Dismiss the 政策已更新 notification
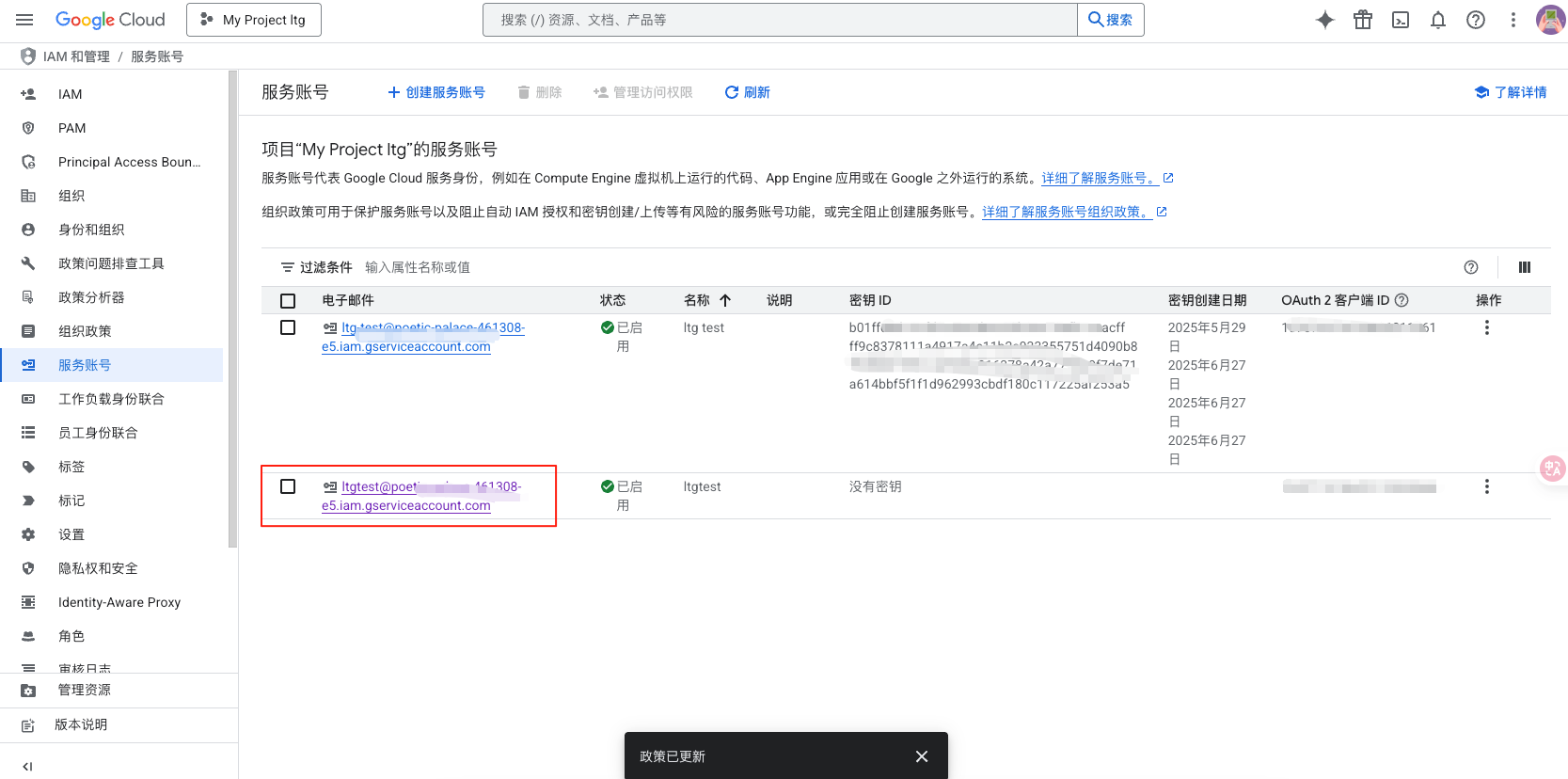This screenshot has height=779, width=1568. [922, 756]
